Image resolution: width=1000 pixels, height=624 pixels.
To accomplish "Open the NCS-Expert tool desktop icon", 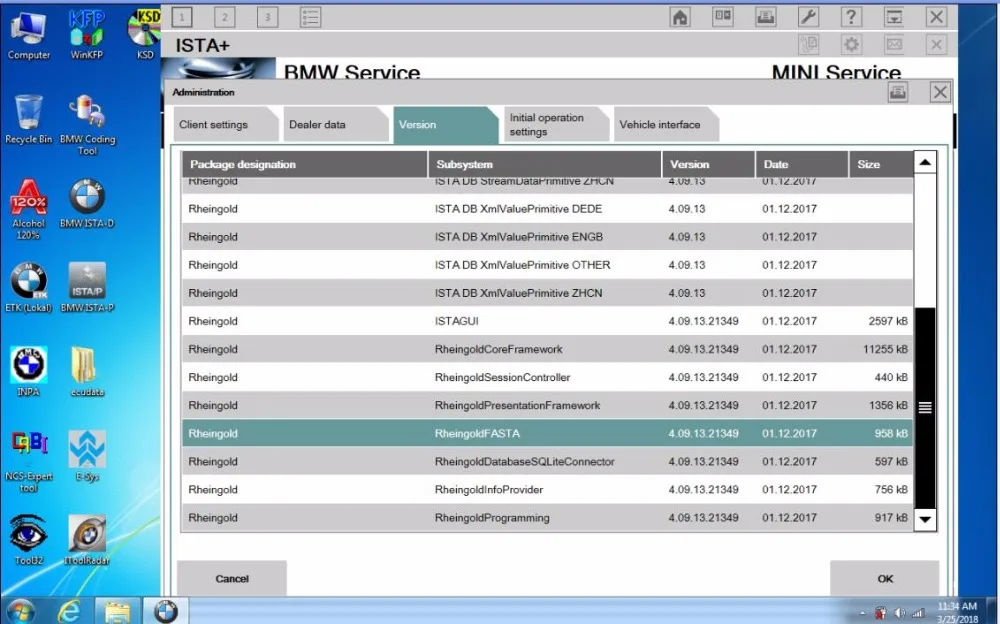I will click(28, 462).
